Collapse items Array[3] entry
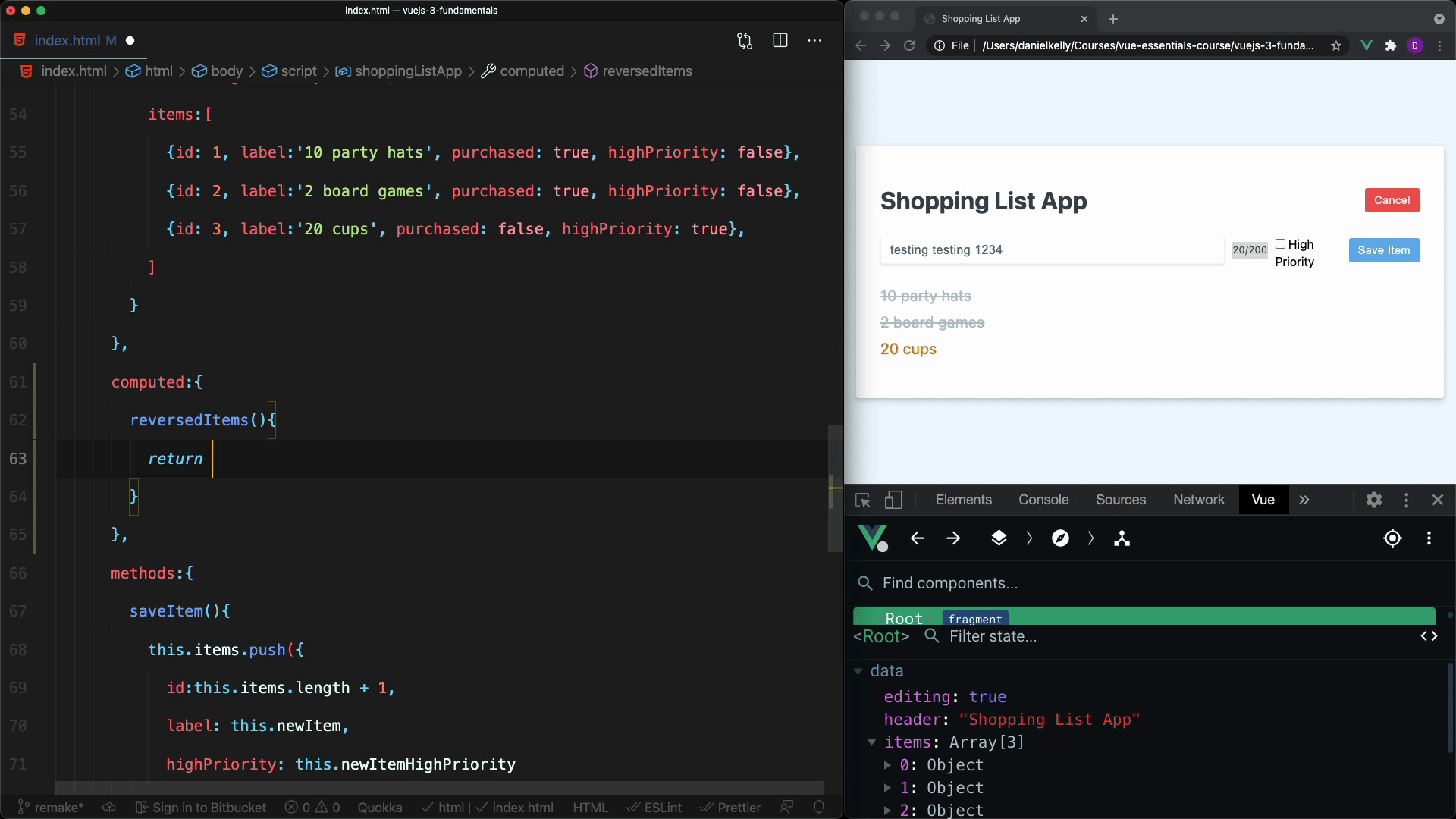1456x819 pixels. click(x=872, y=742)
